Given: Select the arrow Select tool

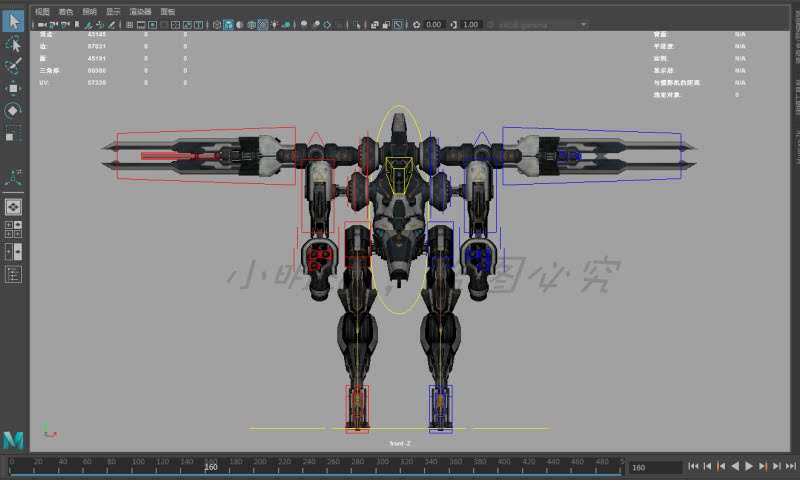Looking at the screenshot, I should click(13, 21).
